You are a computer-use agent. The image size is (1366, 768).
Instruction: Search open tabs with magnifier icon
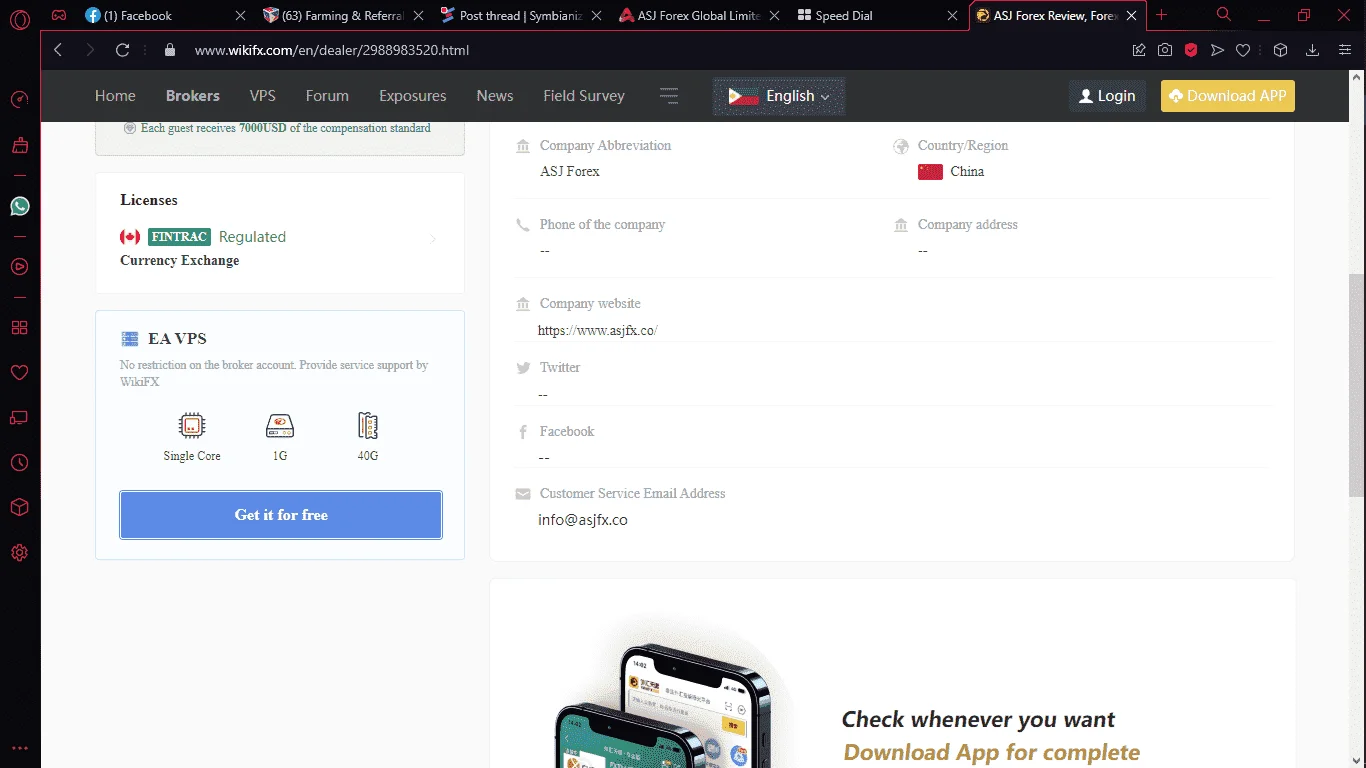tap(1224, 15)
